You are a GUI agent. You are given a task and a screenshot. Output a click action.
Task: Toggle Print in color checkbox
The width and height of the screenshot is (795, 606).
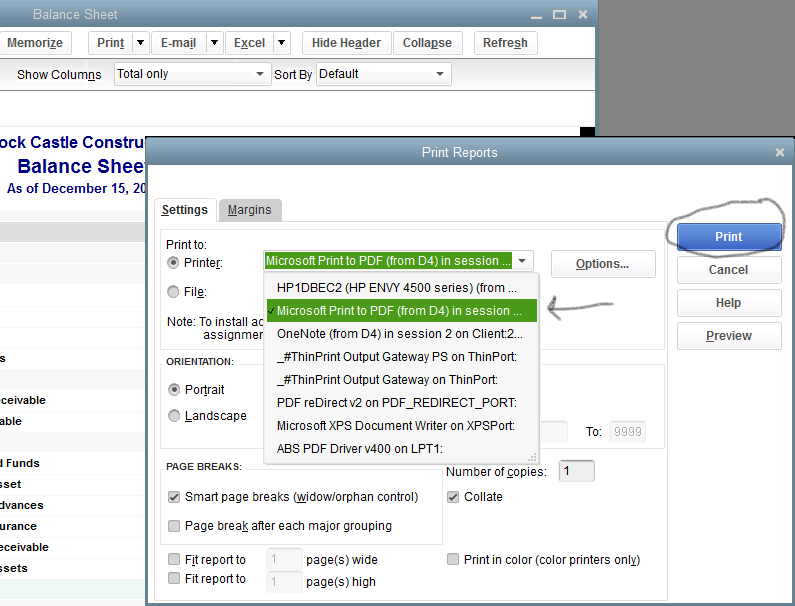[453, 559]
